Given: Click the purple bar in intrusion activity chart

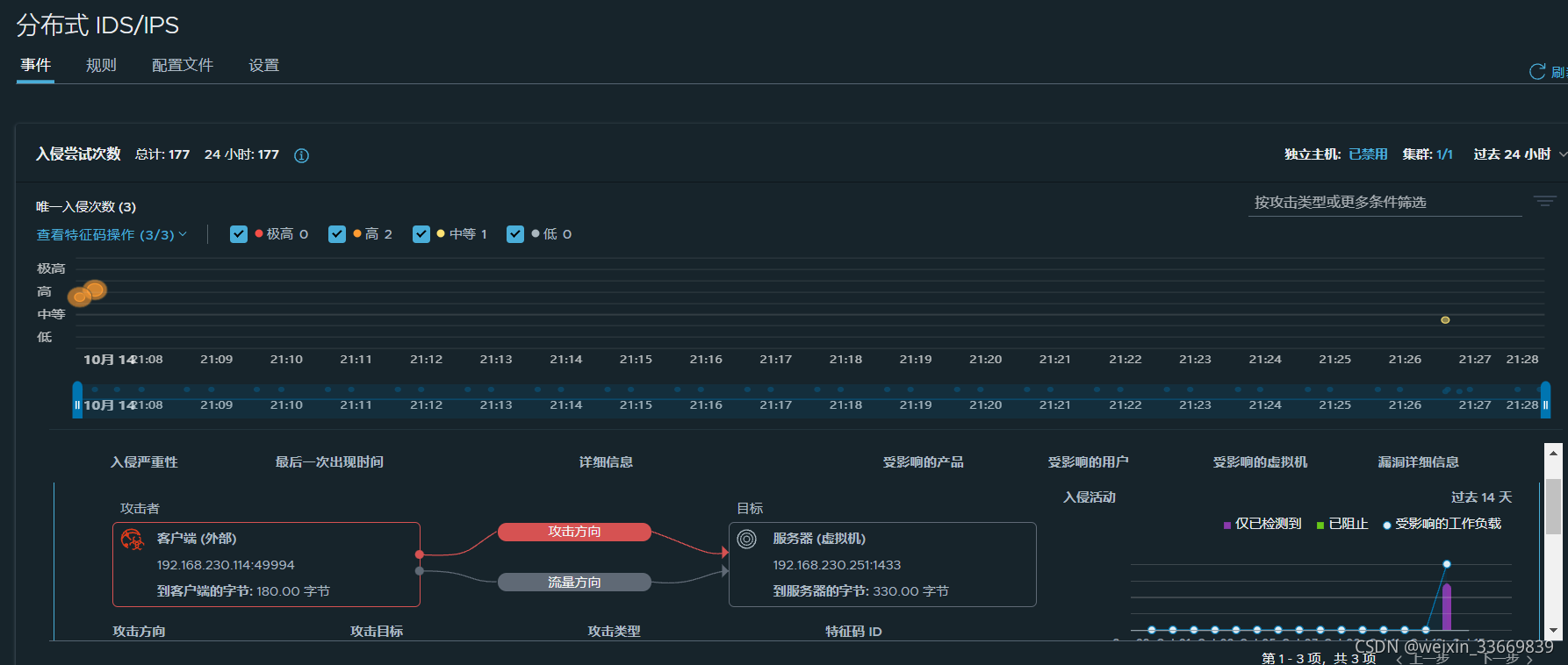Looking at the screenshot, I should click(1447, 606).
